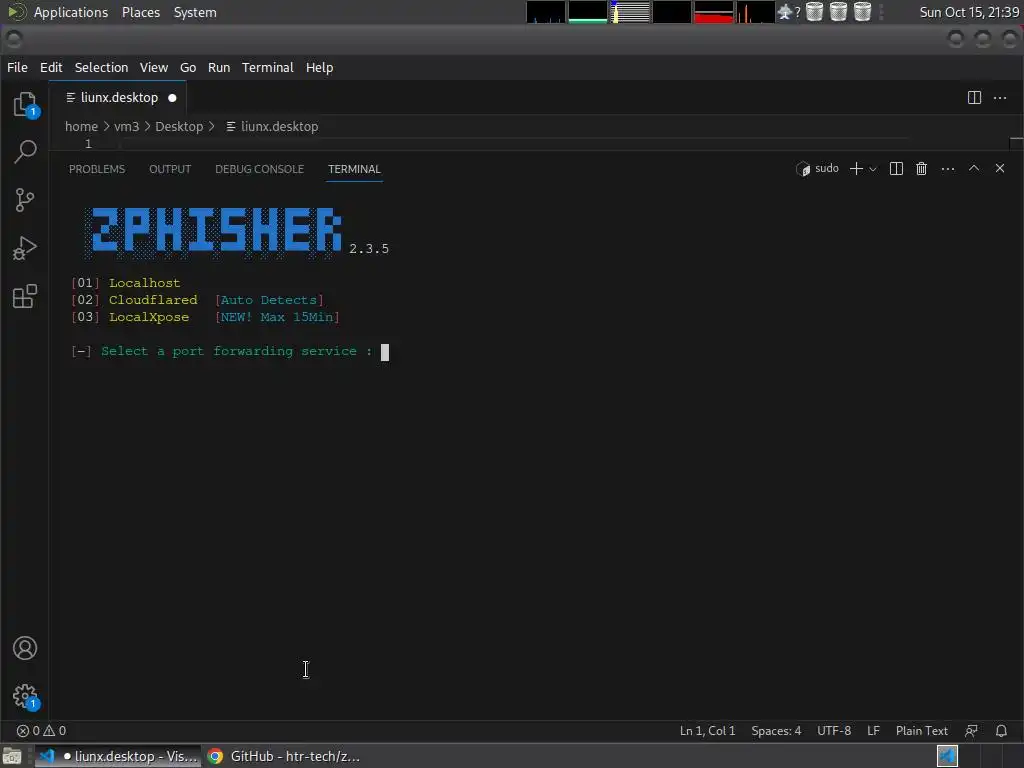Select language mode Plain Text

[921, 731]
